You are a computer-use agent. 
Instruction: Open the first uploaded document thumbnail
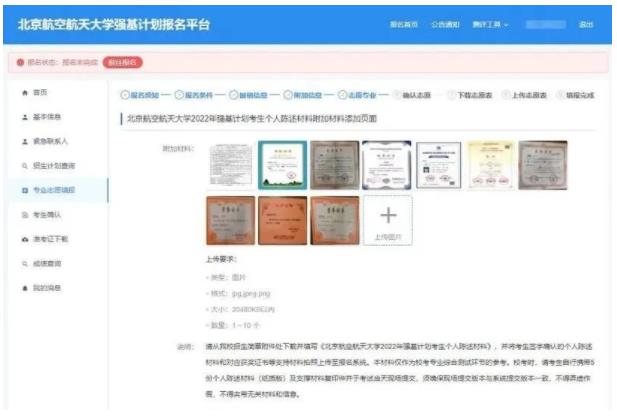pyautogui.click(x=229, y=165)
